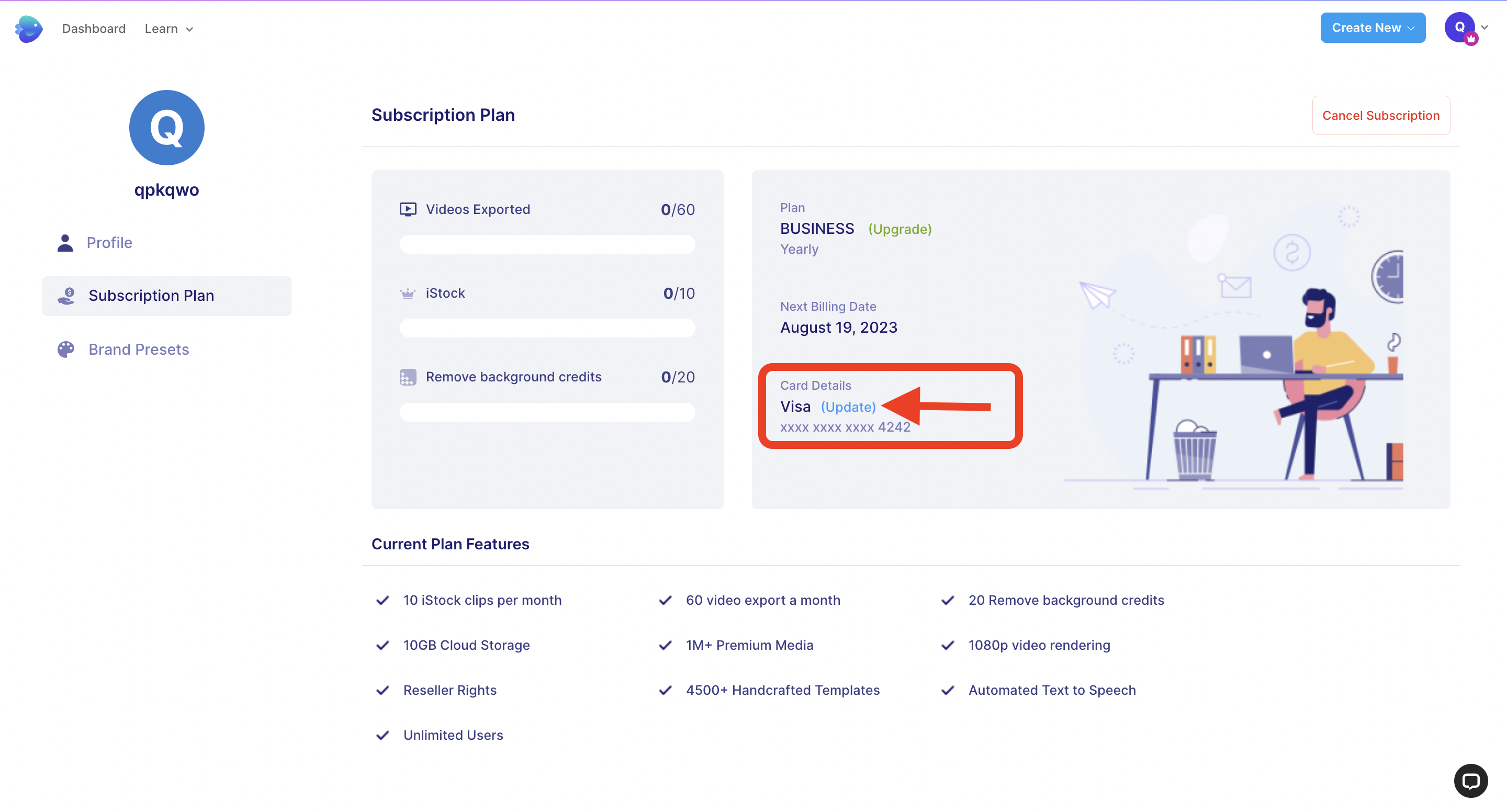Screen dimensions: 1507x812
Task: Select Profile in the sidebar
Action: 109,243
